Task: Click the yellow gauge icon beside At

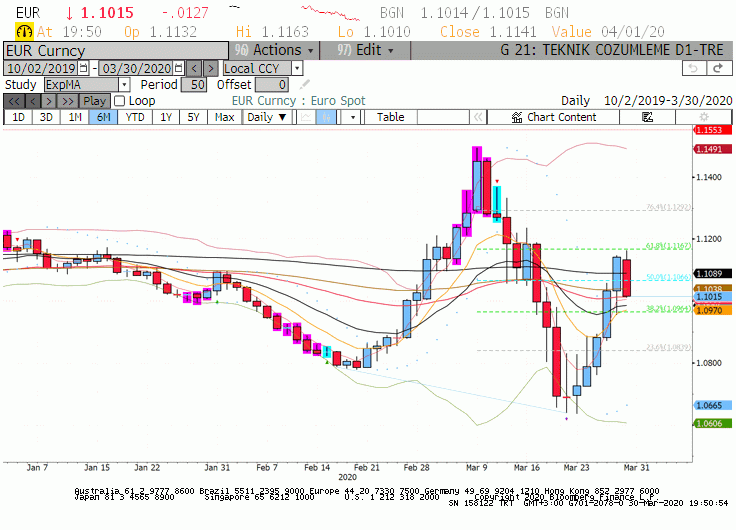Action: 24,31
